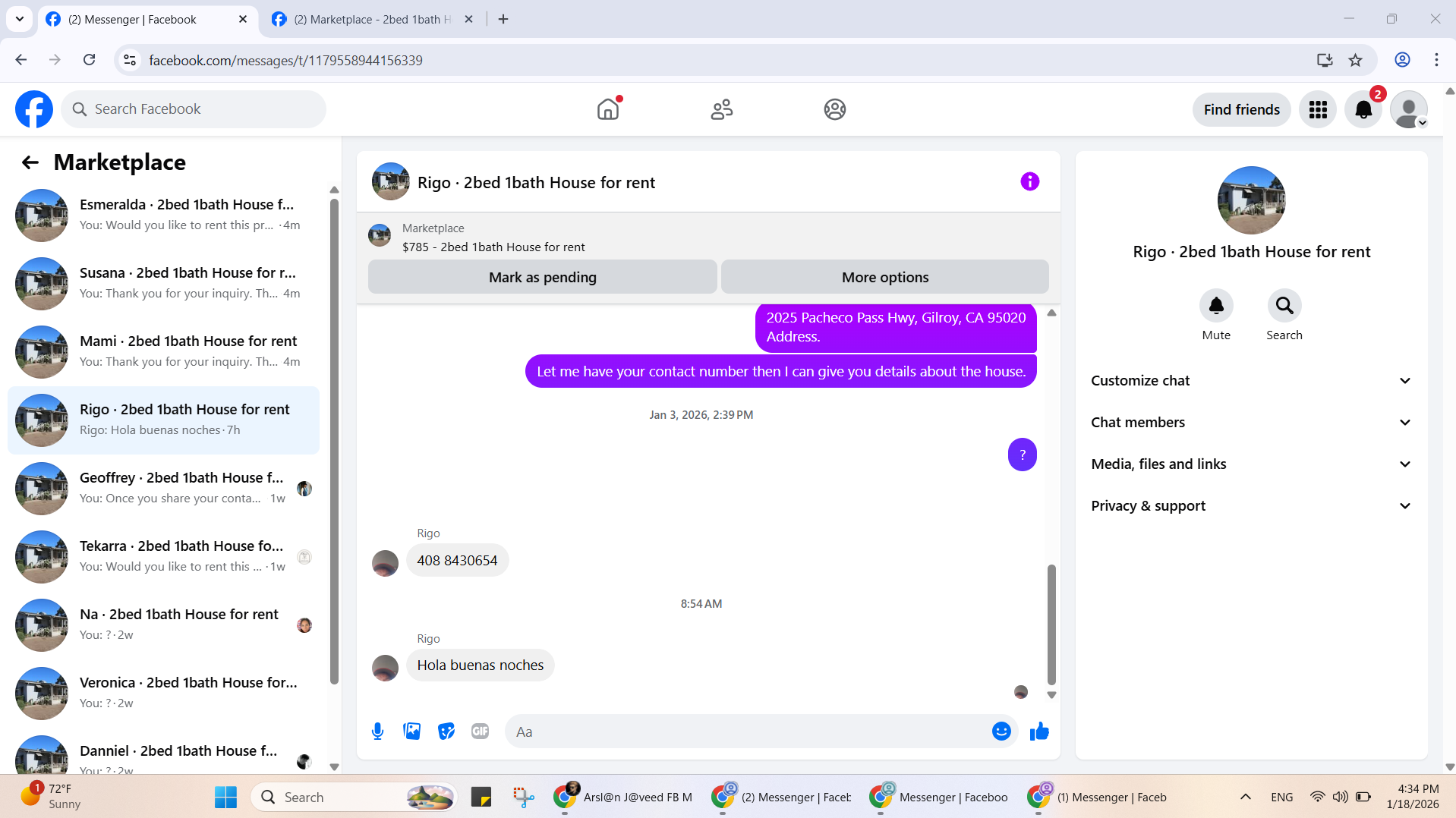
Task: Open Chrome profile icon
Action: point(1402,60)
